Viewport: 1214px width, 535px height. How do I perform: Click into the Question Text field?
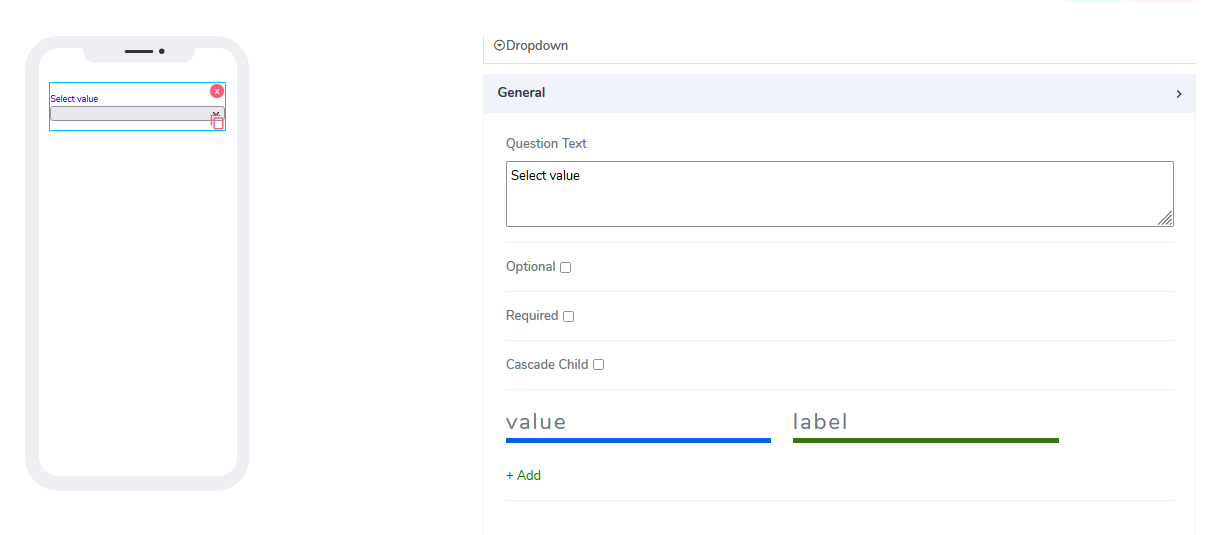point(838,194)
